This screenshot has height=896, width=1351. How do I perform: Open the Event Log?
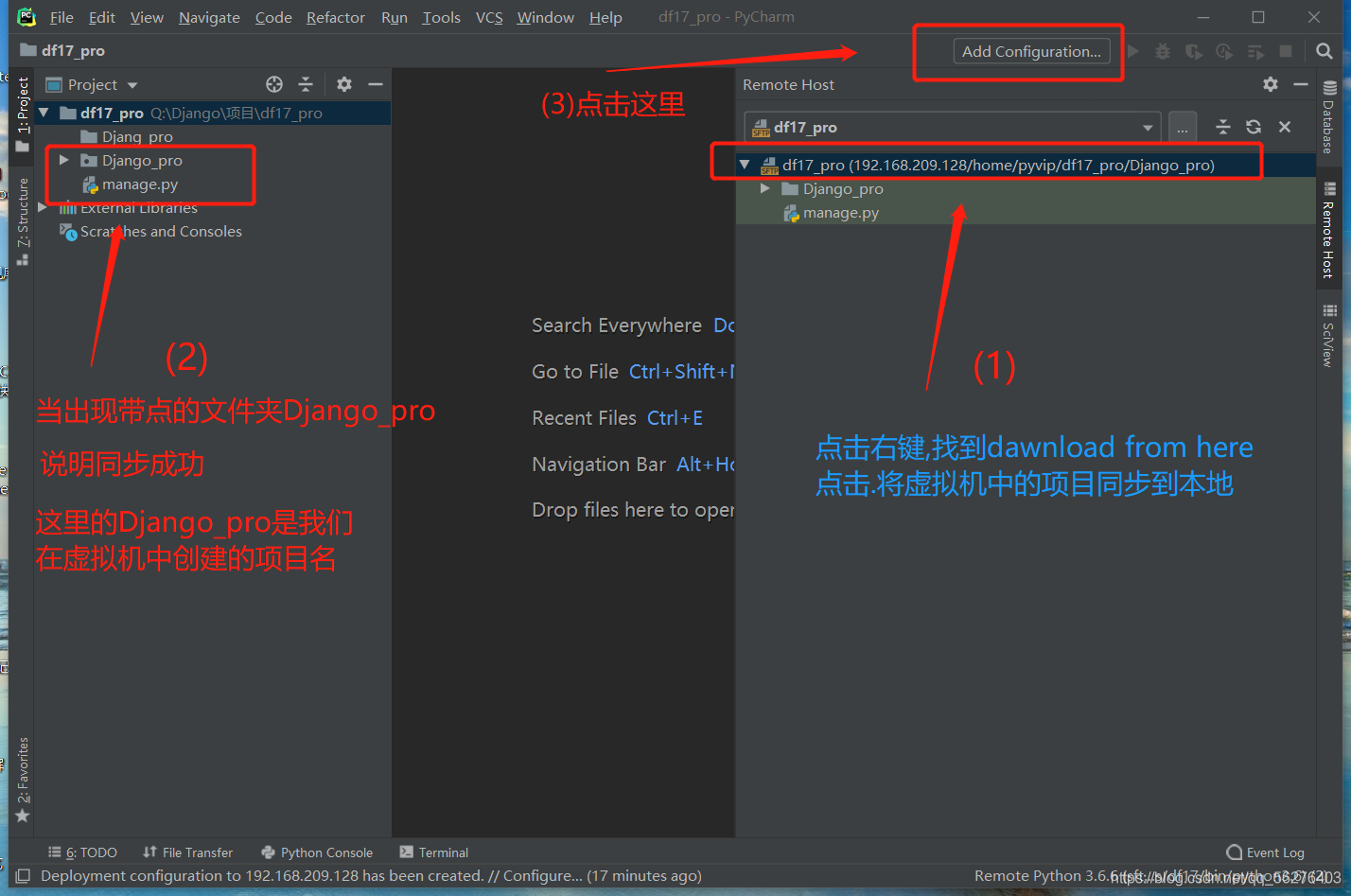(1265, 852)
